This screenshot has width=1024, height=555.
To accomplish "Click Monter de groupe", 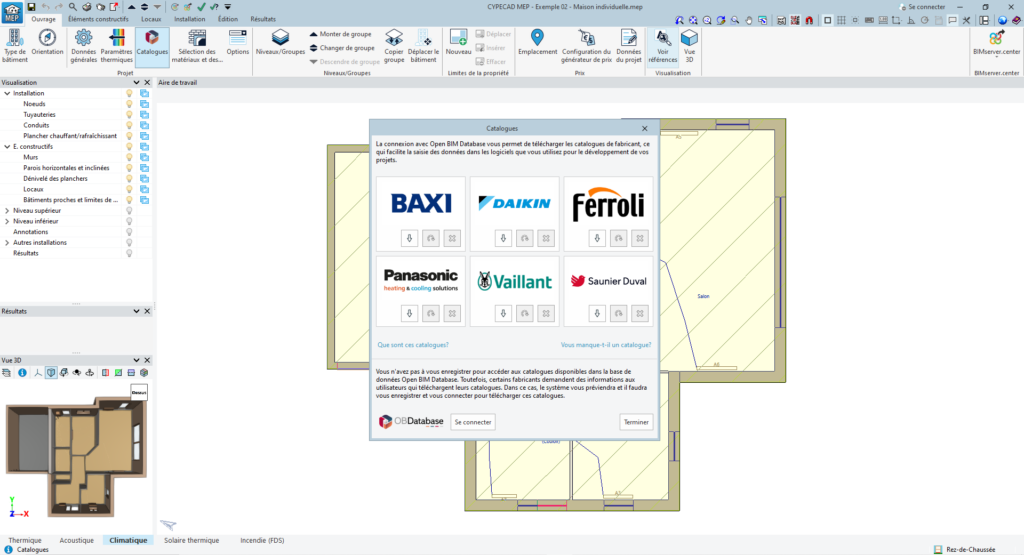I will [340, 34].
